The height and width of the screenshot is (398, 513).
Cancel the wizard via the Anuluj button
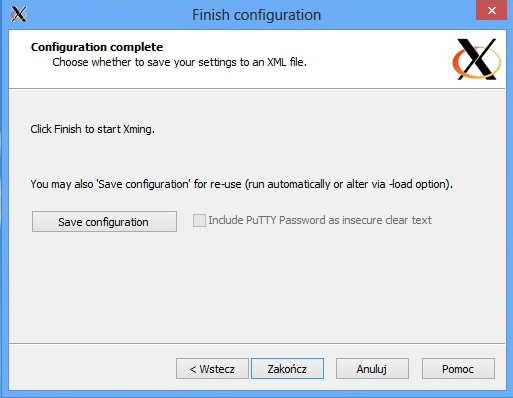tap(372, 369)
